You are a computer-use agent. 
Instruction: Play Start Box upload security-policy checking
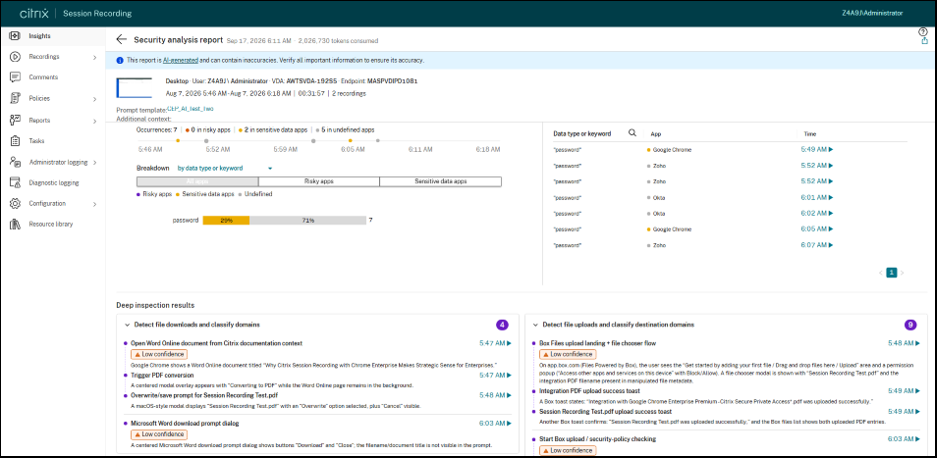(x=904, y=439)
